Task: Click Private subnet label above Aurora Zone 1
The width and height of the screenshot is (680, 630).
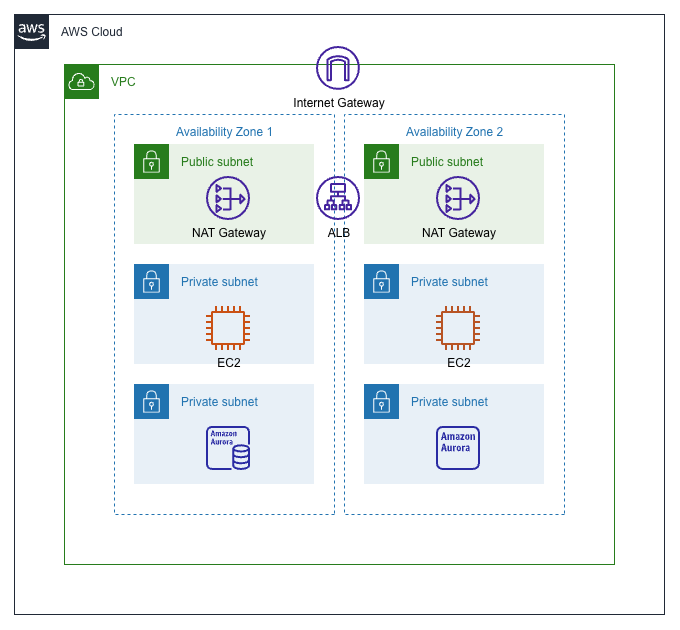Action: tap(219, 402)
